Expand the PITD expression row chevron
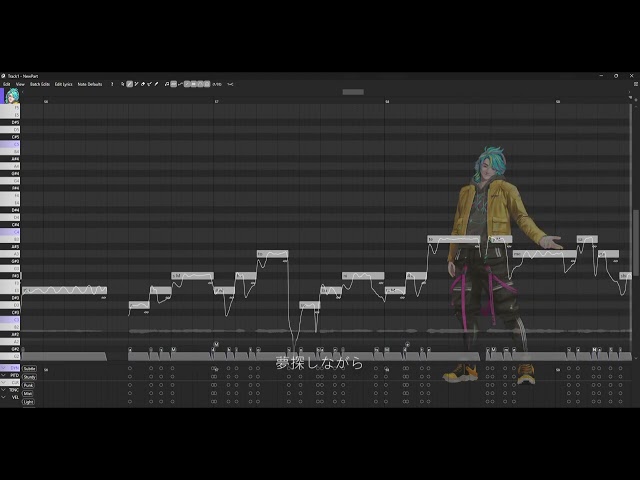 click(4, 375)
